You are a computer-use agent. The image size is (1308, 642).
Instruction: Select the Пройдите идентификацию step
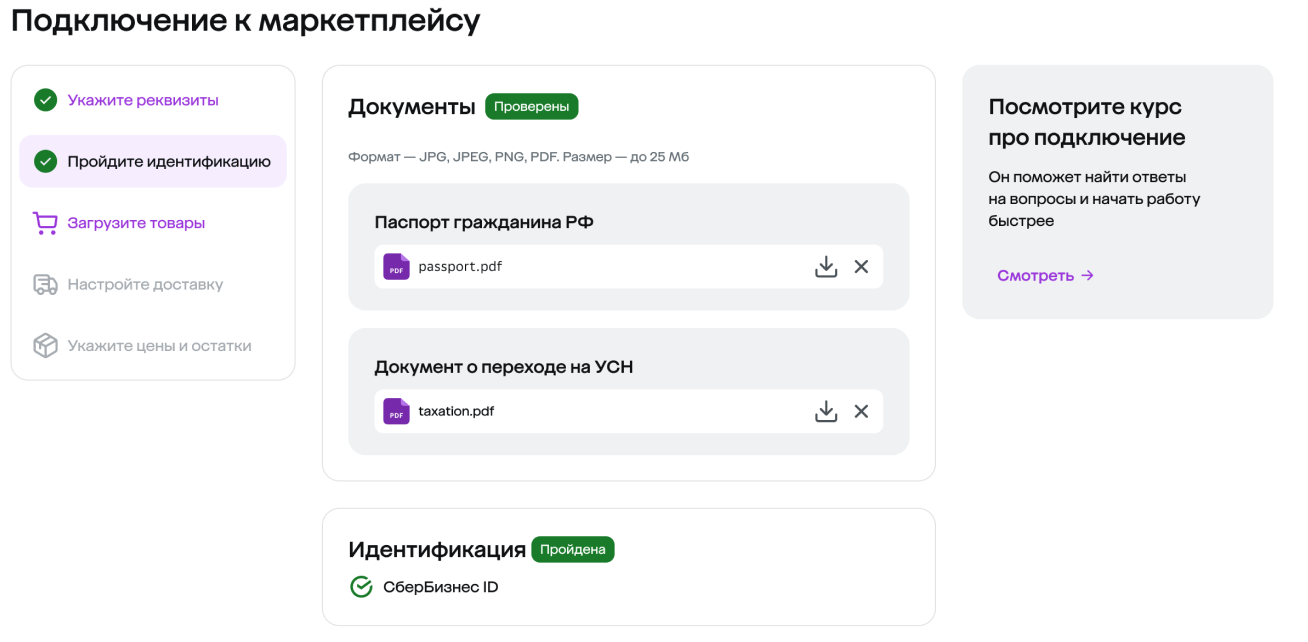click(169, 161)
